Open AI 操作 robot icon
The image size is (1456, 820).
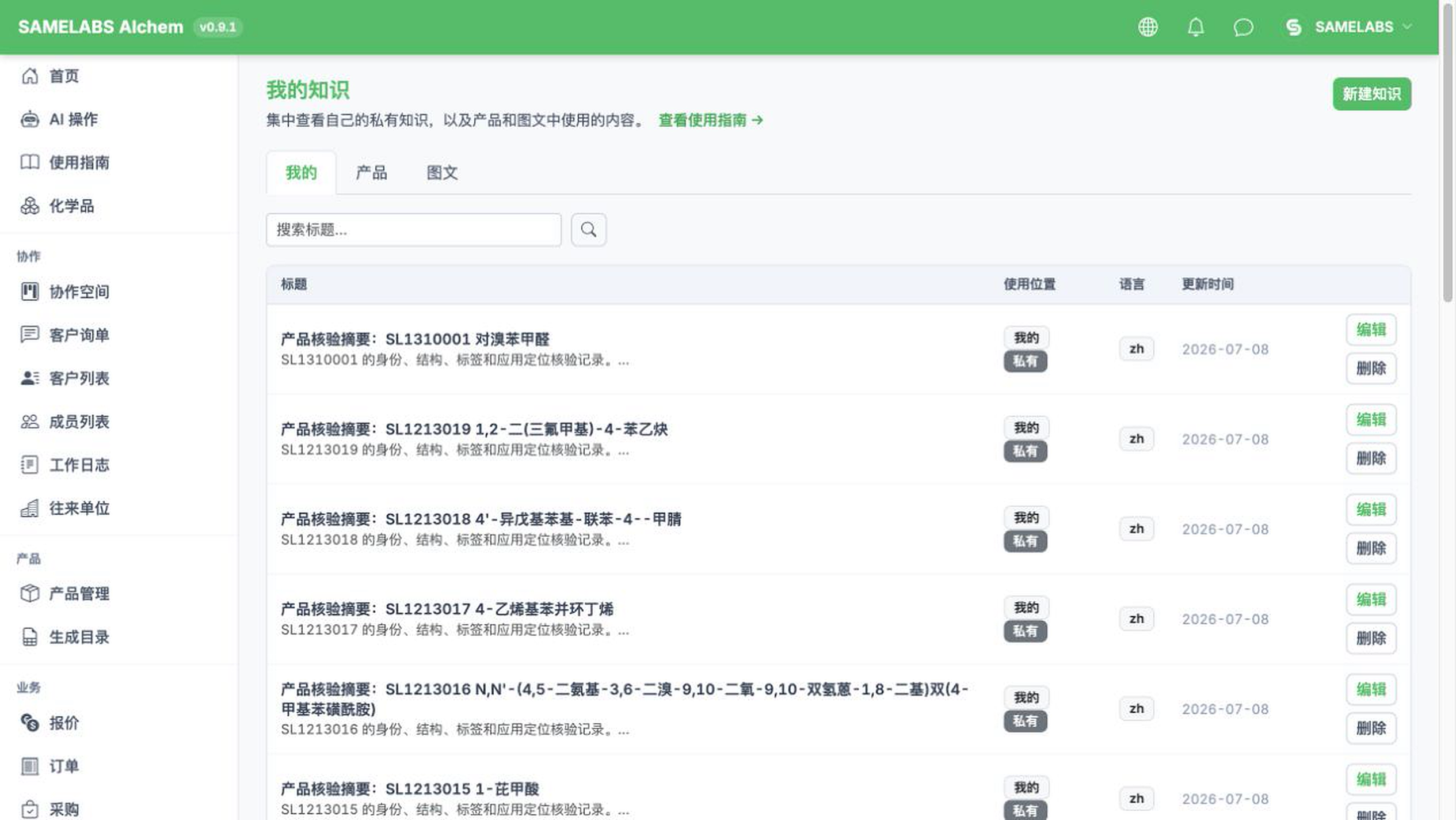tap(30, 119)
